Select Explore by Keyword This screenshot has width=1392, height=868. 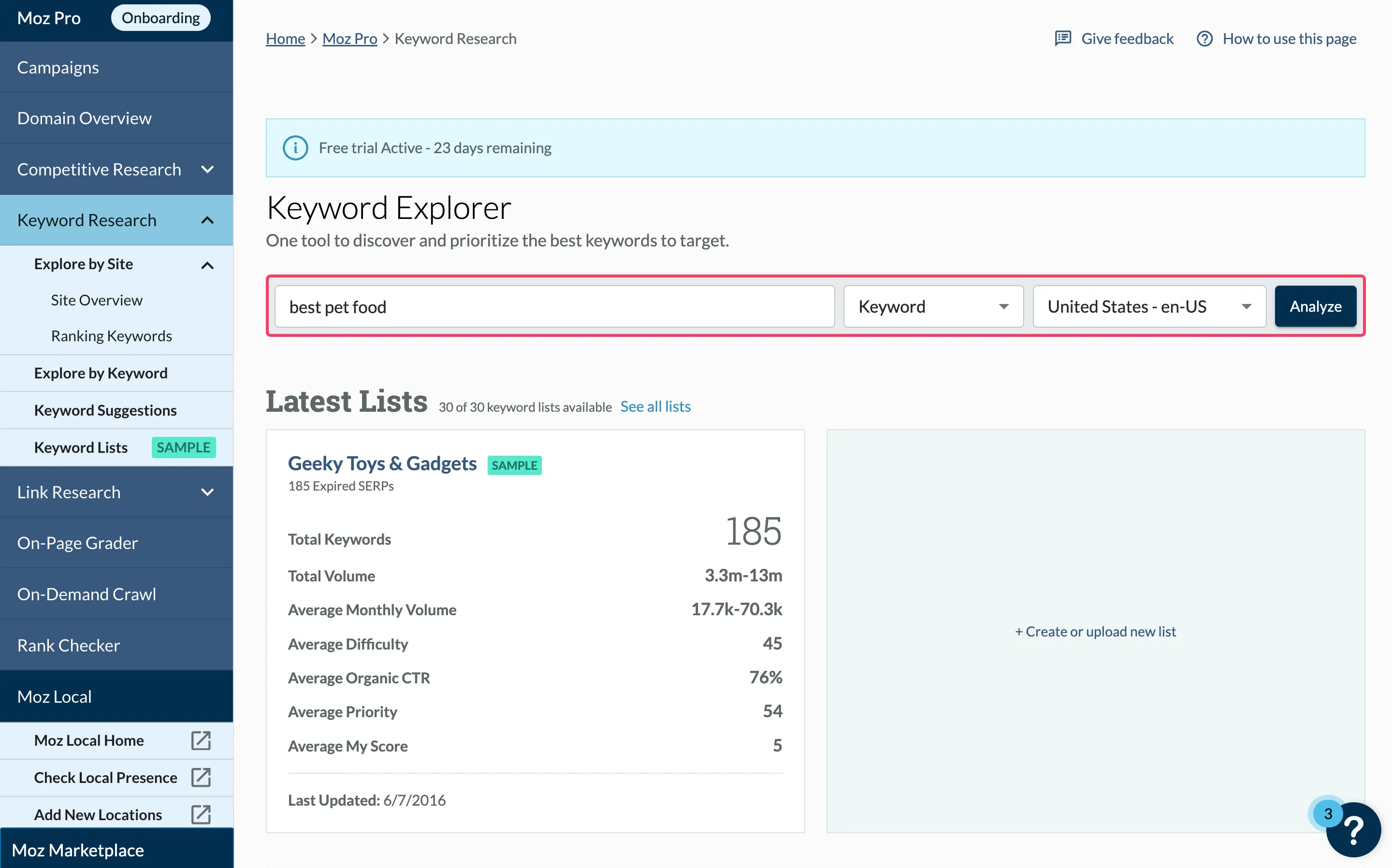(x=116, y=373)
